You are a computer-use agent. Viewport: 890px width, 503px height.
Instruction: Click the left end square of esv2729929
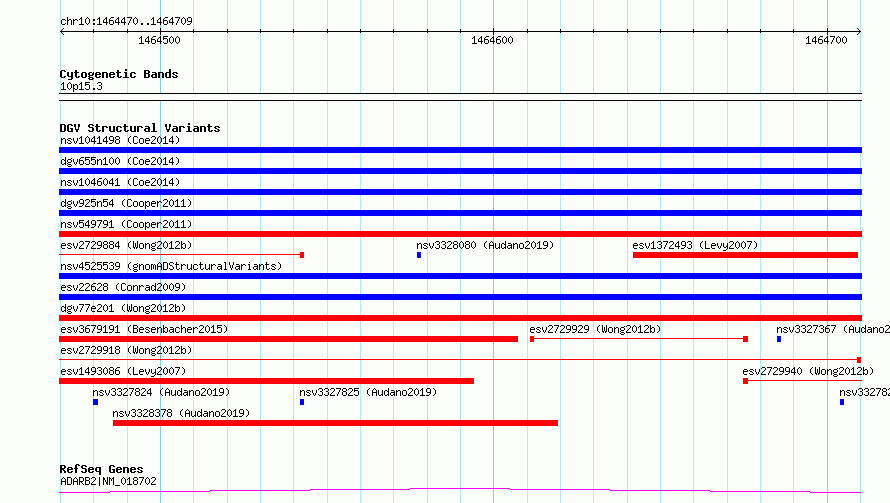[x=532, y=339]
